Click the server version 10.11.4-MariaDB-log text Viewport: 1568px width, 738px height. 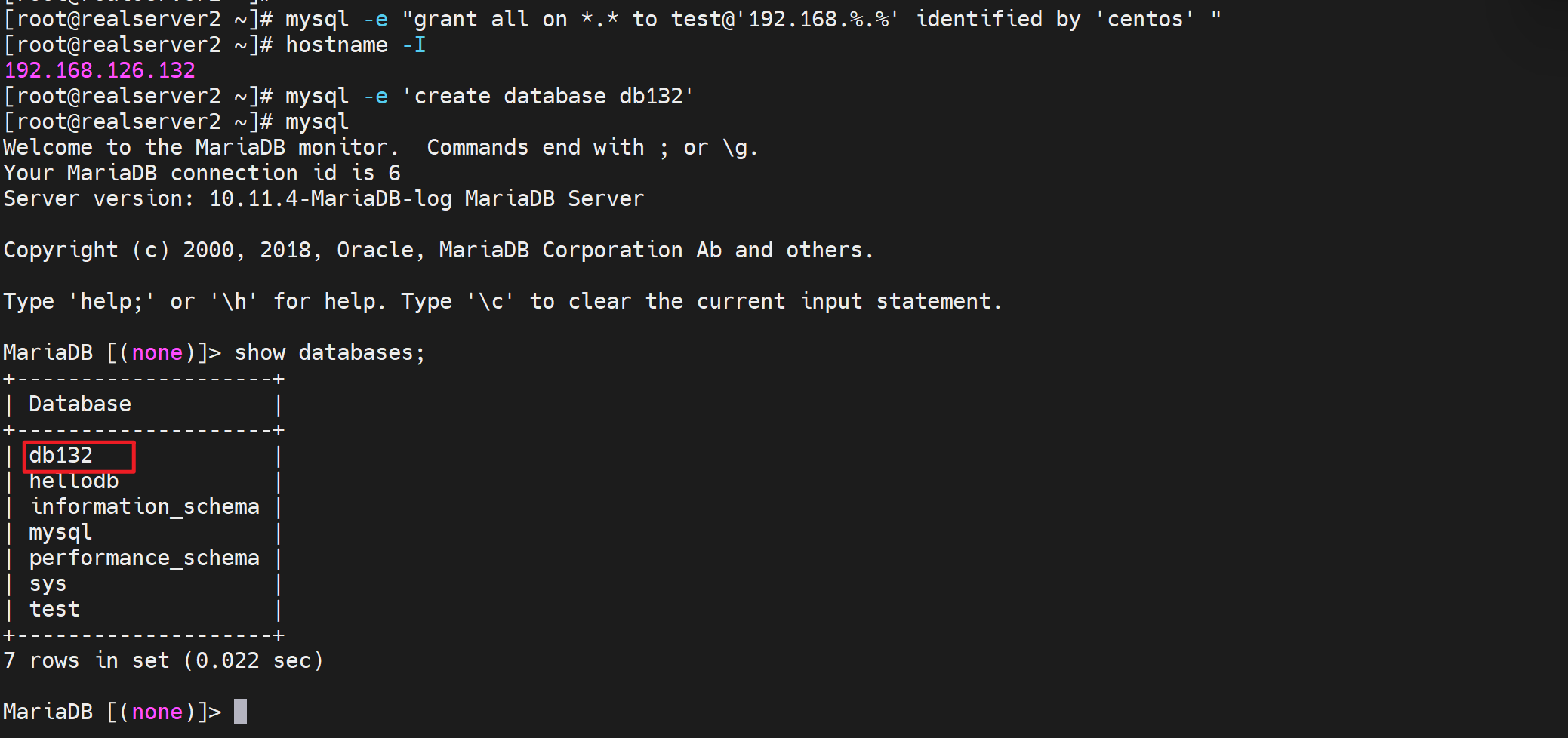click(331, 199)
